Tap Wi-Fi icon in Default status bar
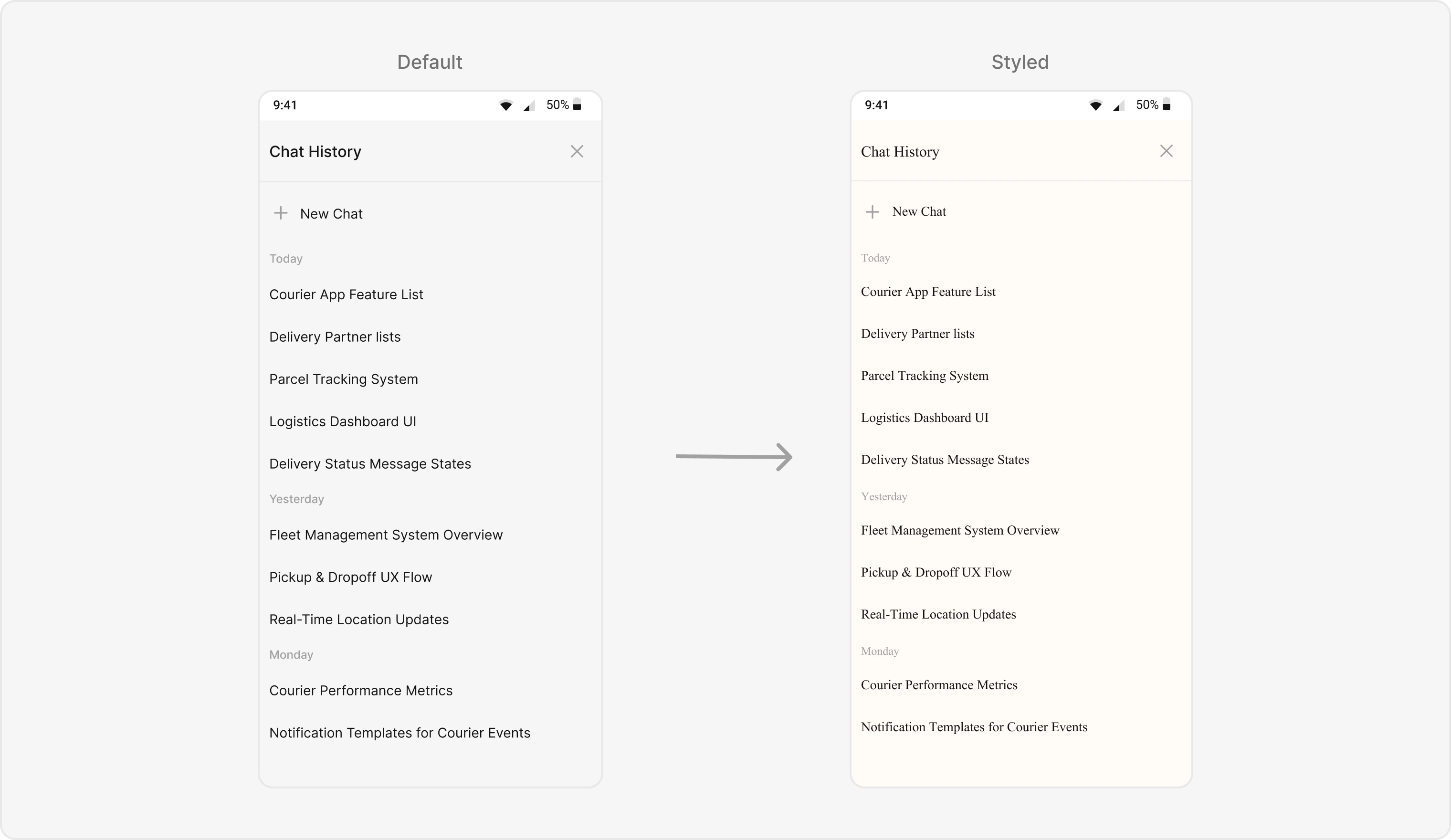 coord(505,105)
